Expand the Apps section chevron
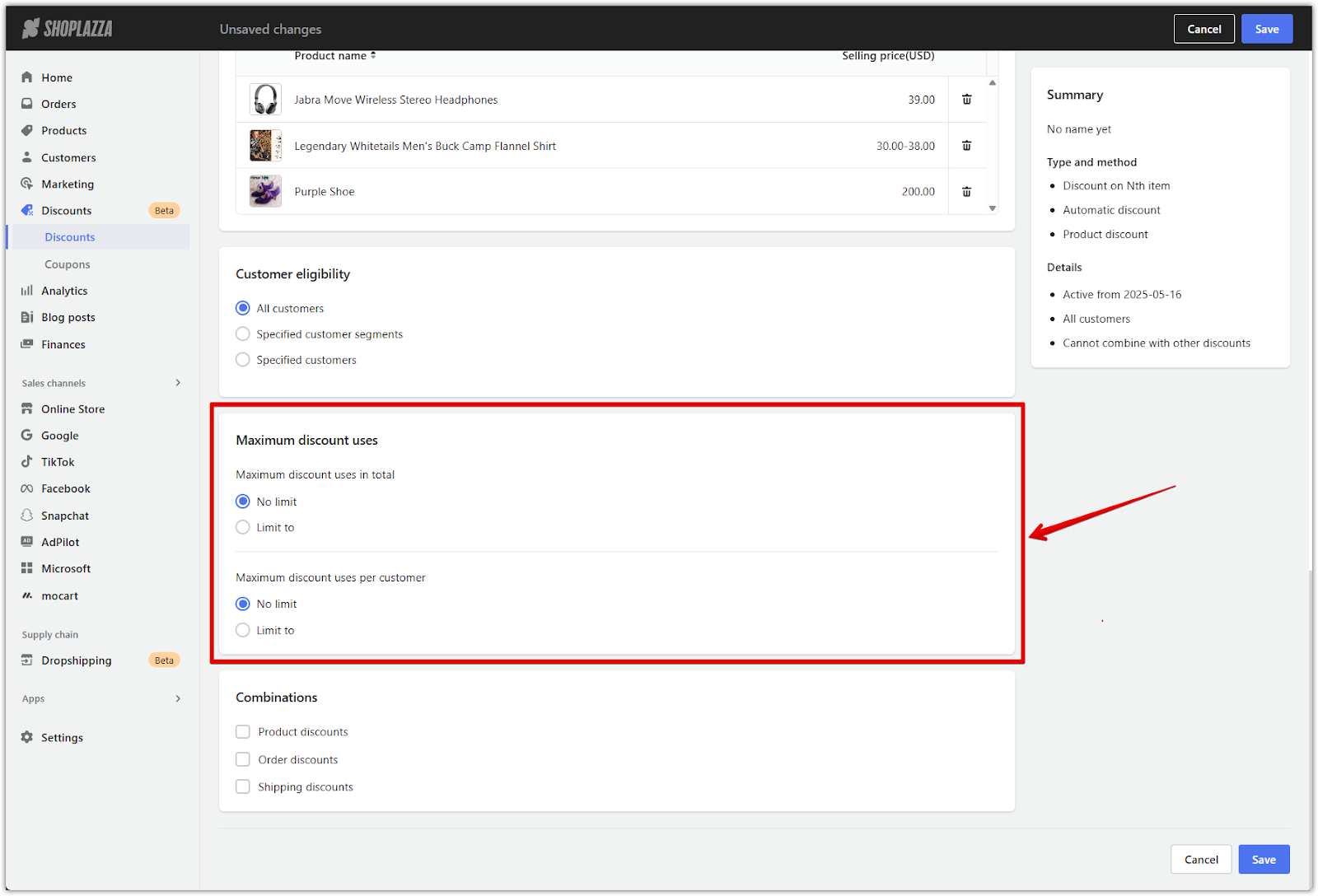Image resolution: width=1318 pixels, height=896 pixels. point(178,698)
